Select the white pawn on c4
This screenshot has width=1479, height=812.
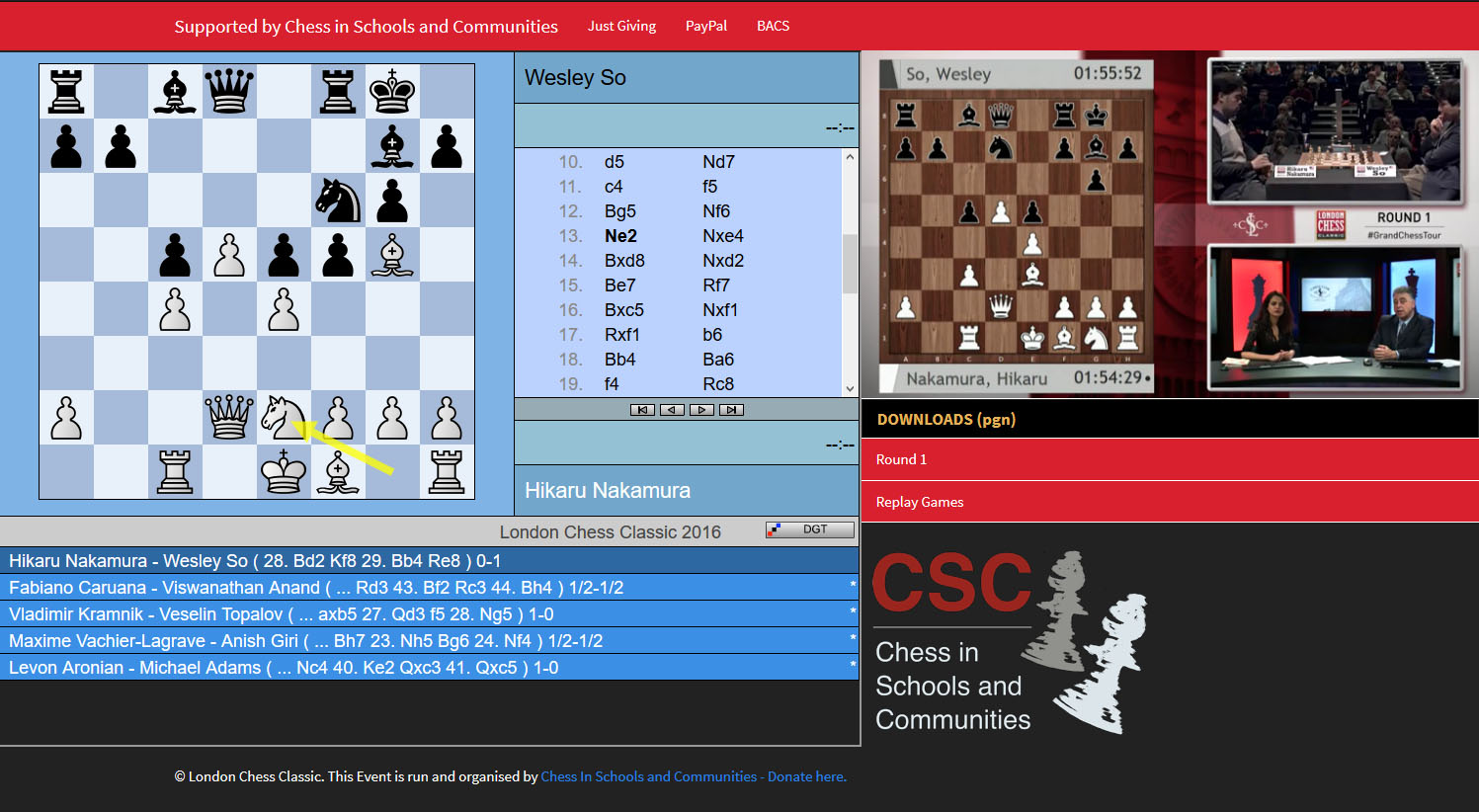pyautogui.click(x=175, y=308)
